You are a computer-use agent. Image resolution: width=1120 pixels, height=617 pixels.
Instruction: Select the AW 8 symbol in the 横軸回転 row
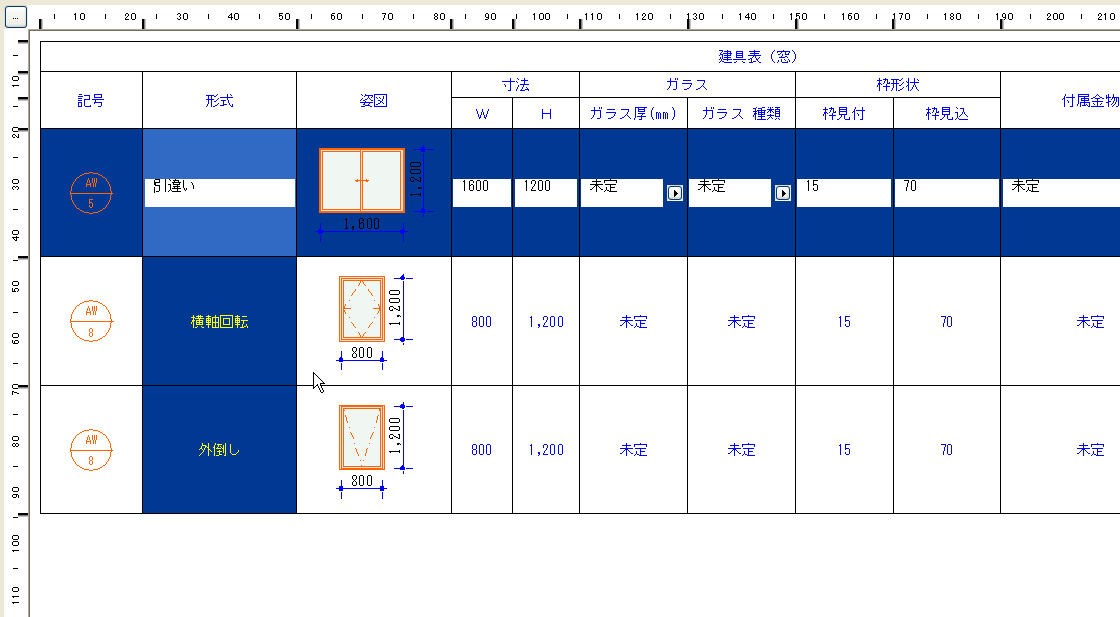[91, 321]
